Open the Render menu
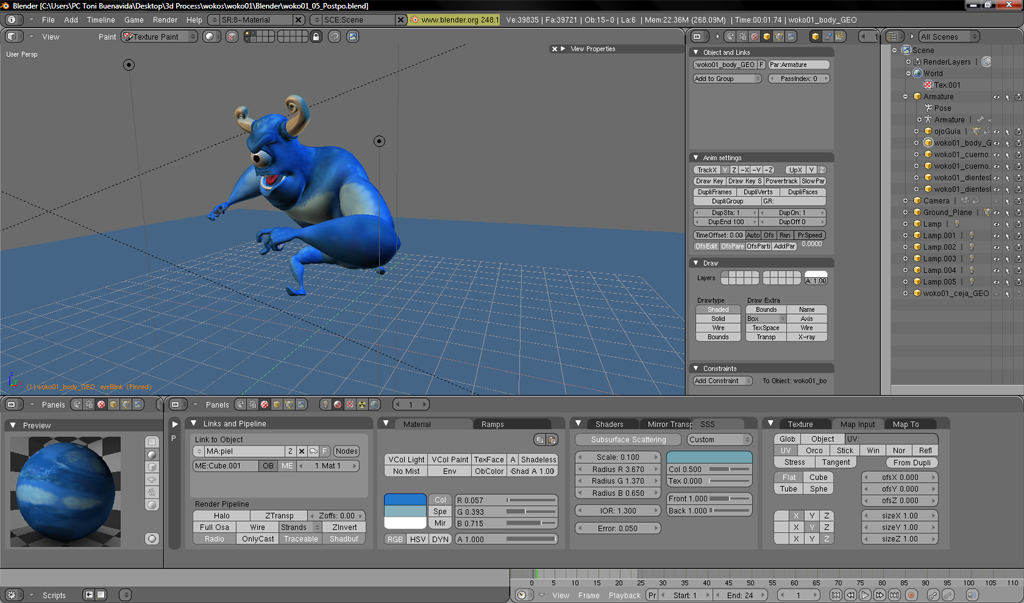The image size is (1024, 603). pyautogui.click(x=165, y=20)
